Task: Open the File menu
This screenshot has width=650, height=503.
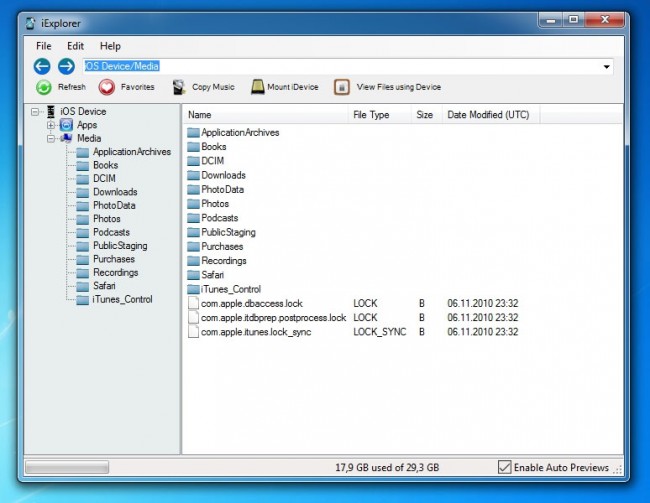Action: pos(44,46)
